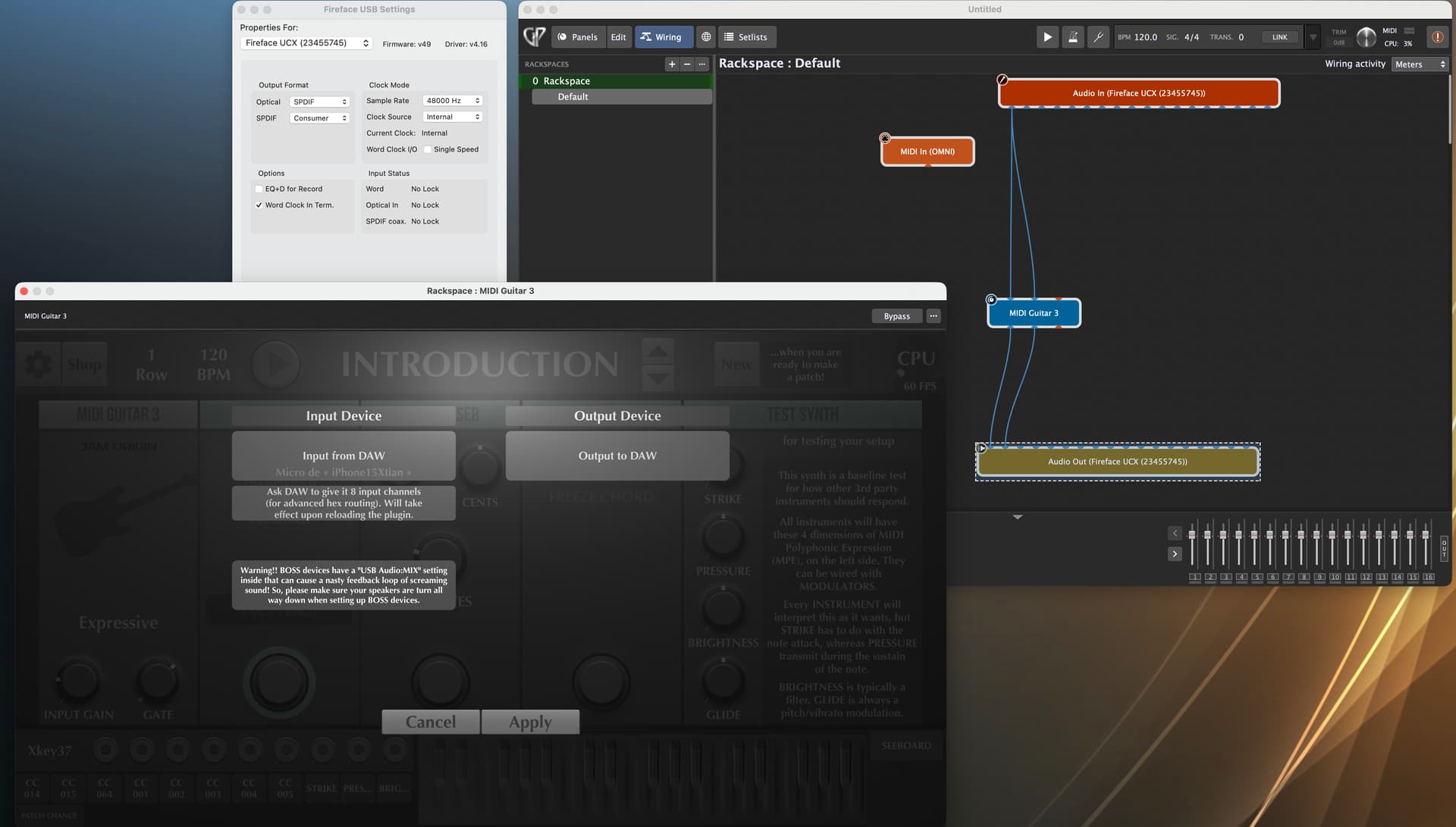
Task: Enable EQ+D for Record checkbox
Action: pos(259,189)
